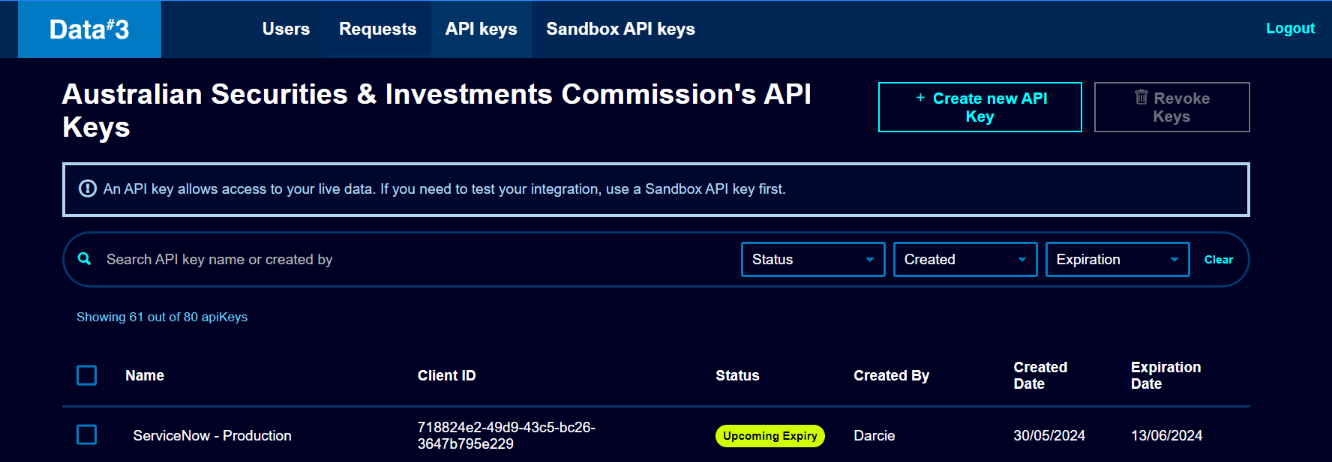
Task: Click the Logout link
Action: tap(1290, 28)
